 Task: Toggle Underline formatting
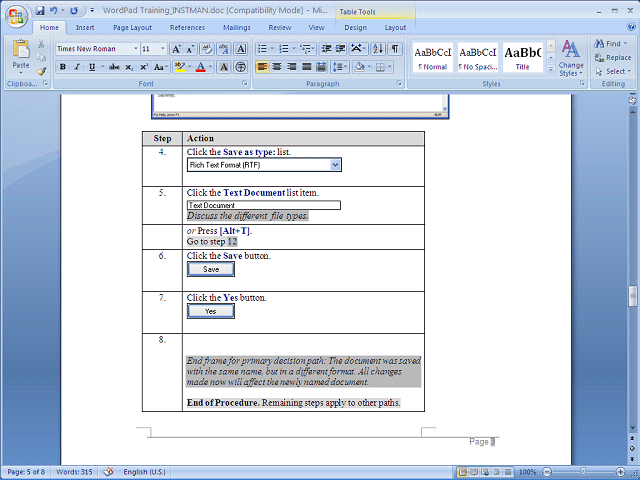[x=92, y=67]
